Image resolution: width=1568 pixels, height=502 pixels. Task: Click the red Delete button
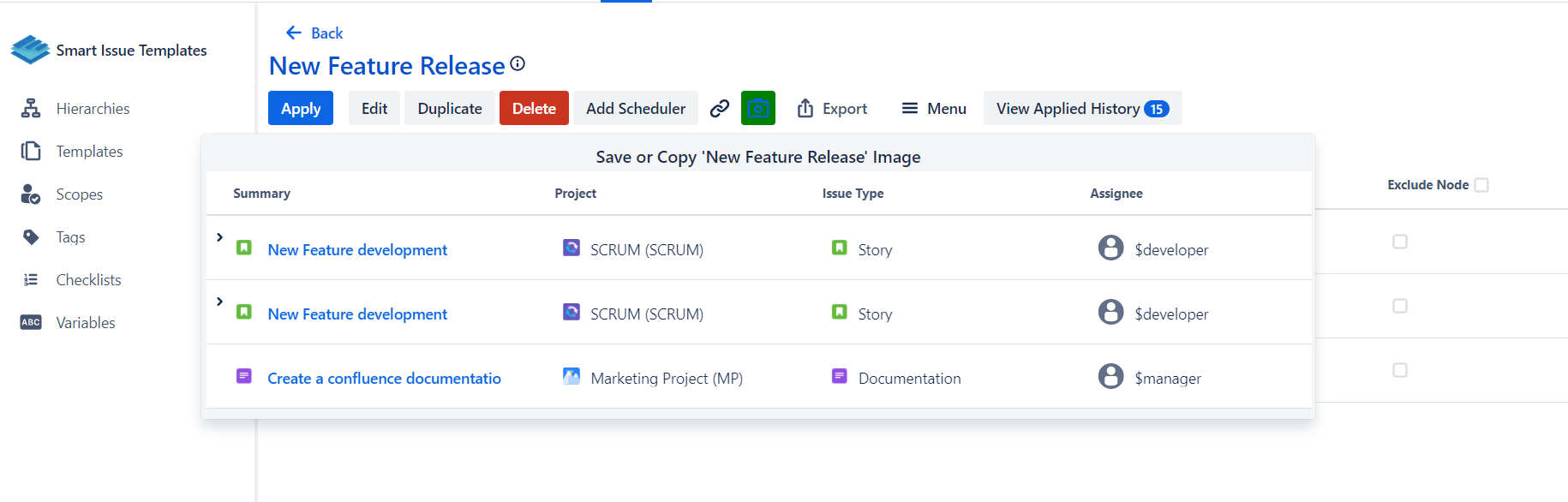coord(534,109)
